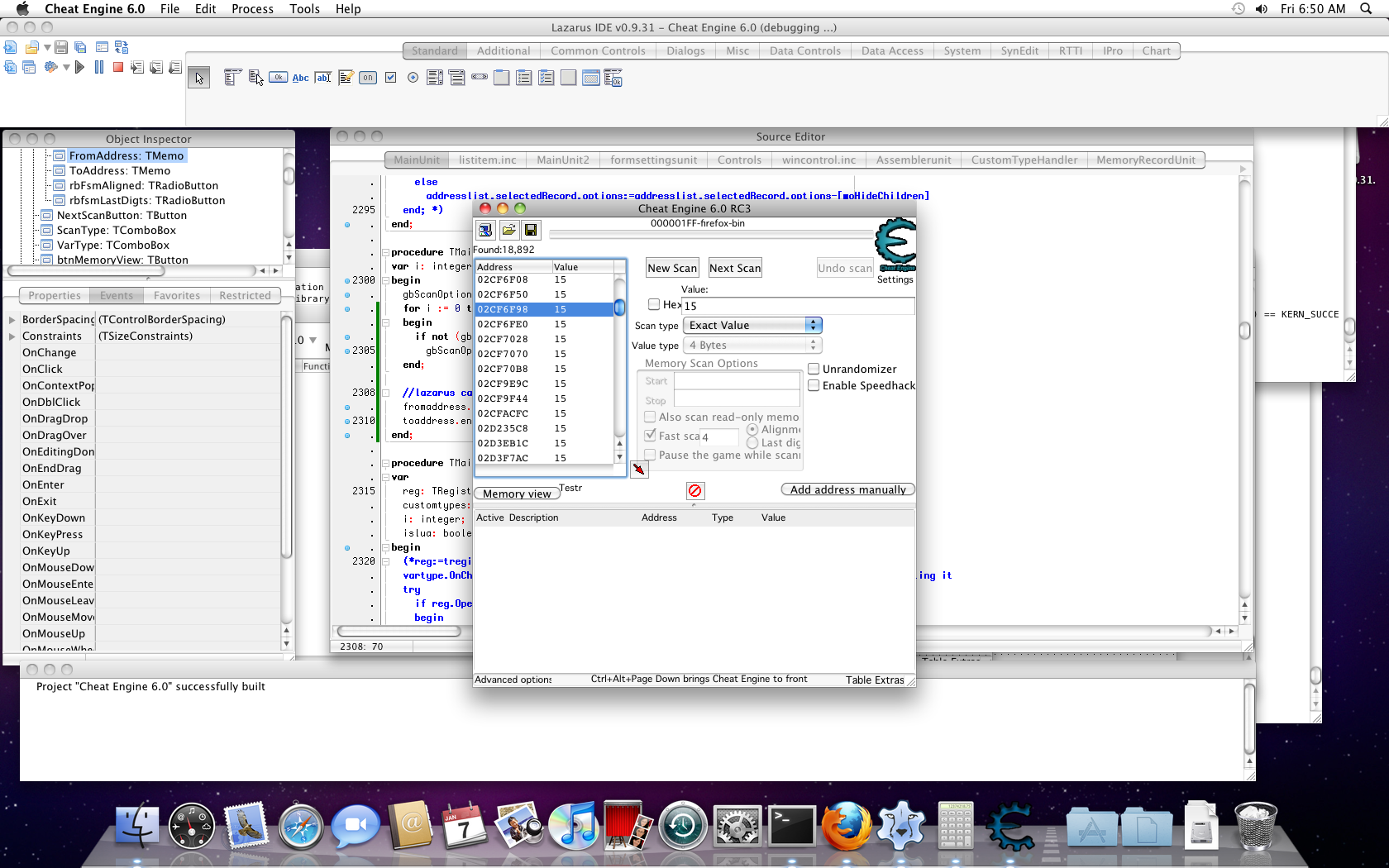Screen dimensions: 1389x868
Task: Toggle Pause the game while scanning
Action: pyautogui.click(x=650, y=455)
